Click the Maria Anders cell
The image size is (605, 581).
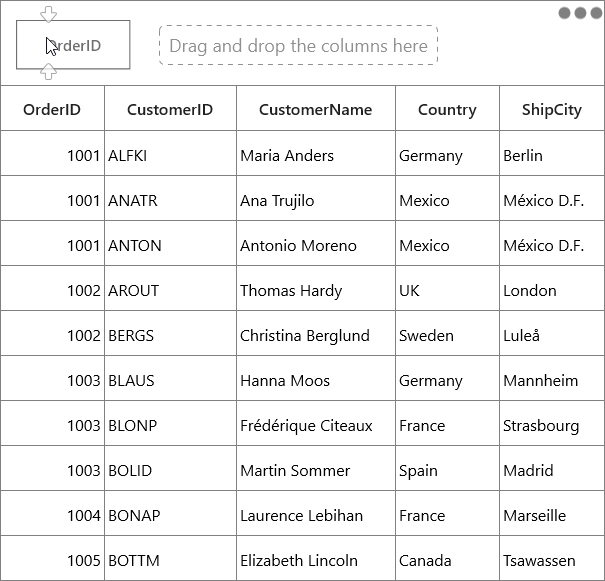(x=316, y=154)
